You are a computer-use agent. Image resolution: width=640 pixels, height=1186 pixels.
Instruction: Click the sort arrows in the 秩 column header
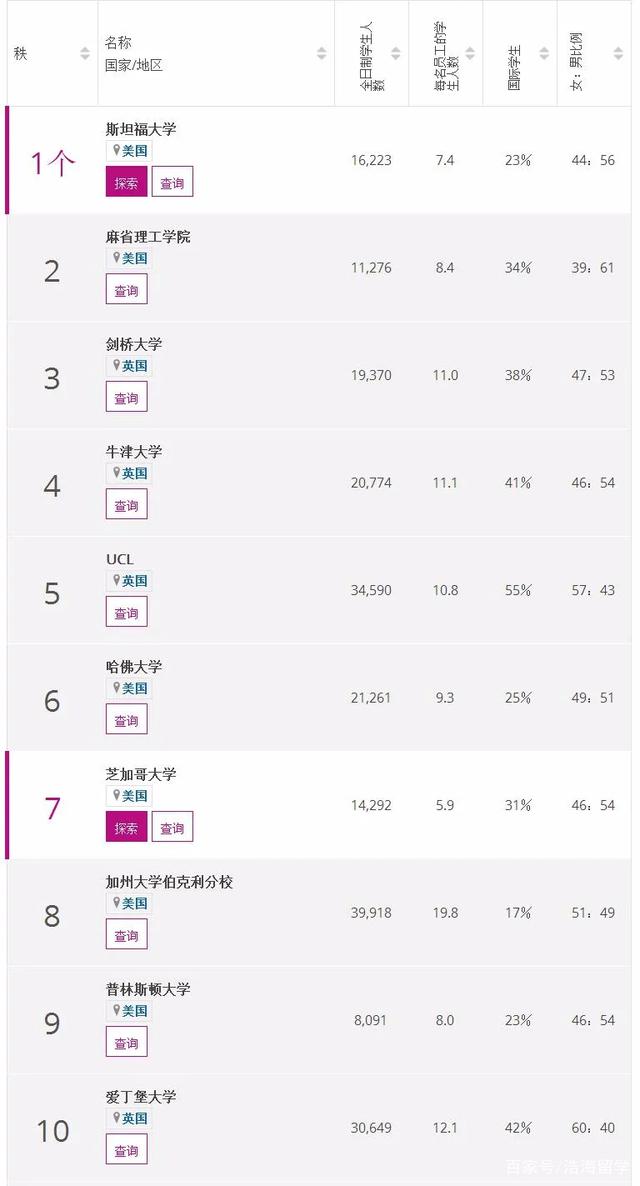click(85, 54)
